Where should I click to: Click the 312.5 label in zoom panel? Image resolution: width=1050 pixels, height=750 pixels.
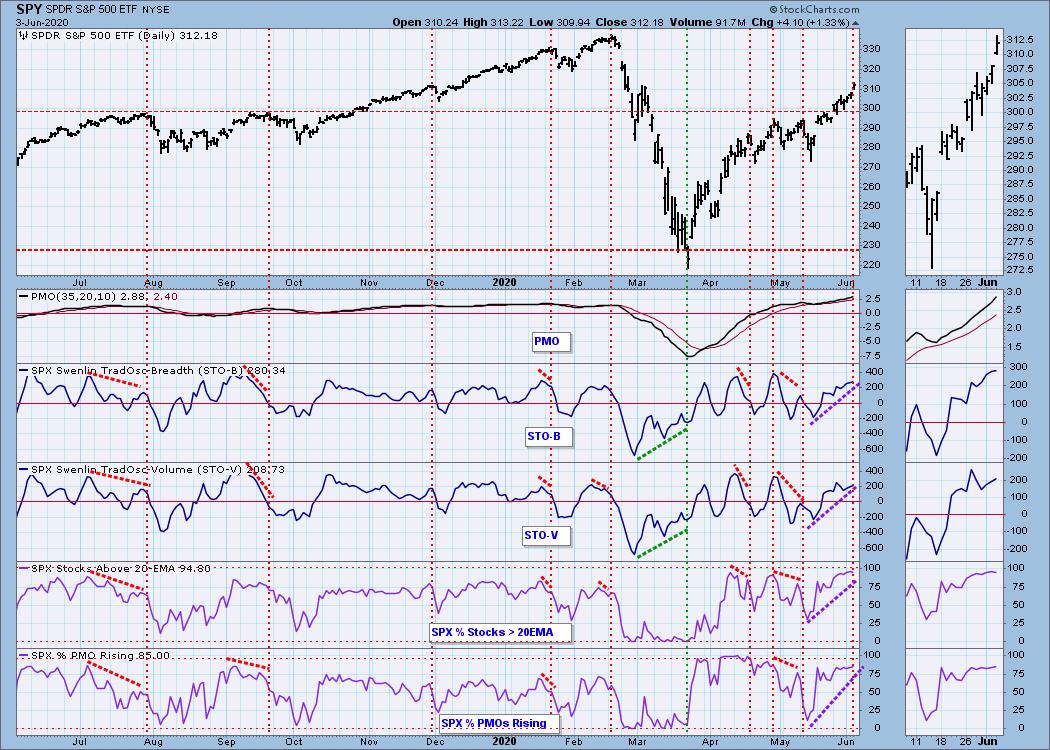1022,40
